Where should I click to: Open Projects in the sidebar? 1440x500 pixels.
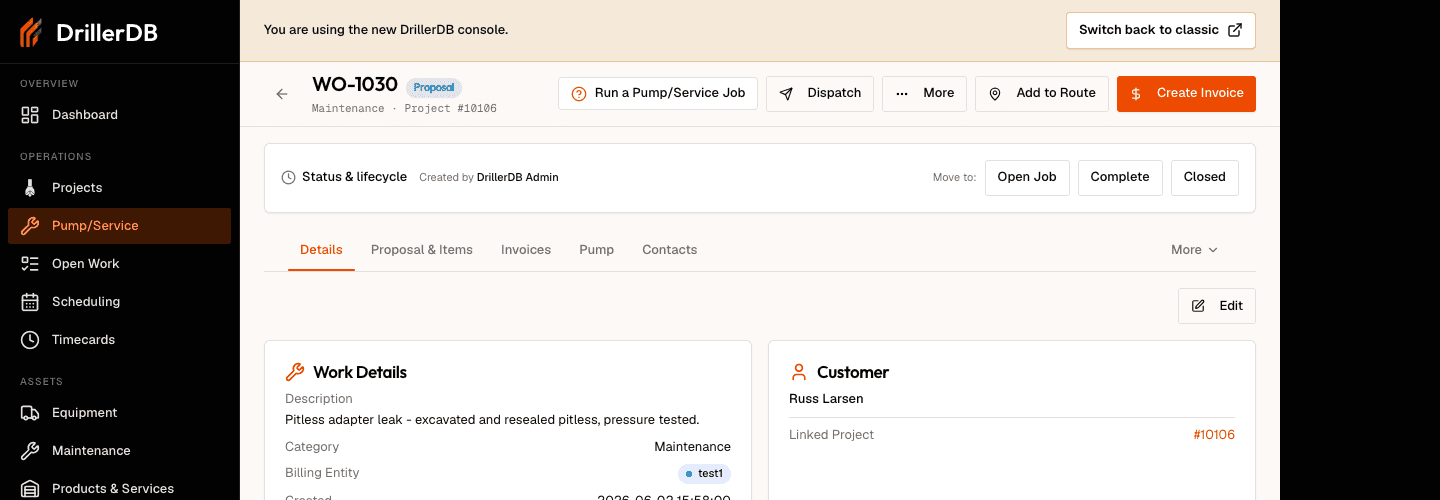[x=119, y=188]
